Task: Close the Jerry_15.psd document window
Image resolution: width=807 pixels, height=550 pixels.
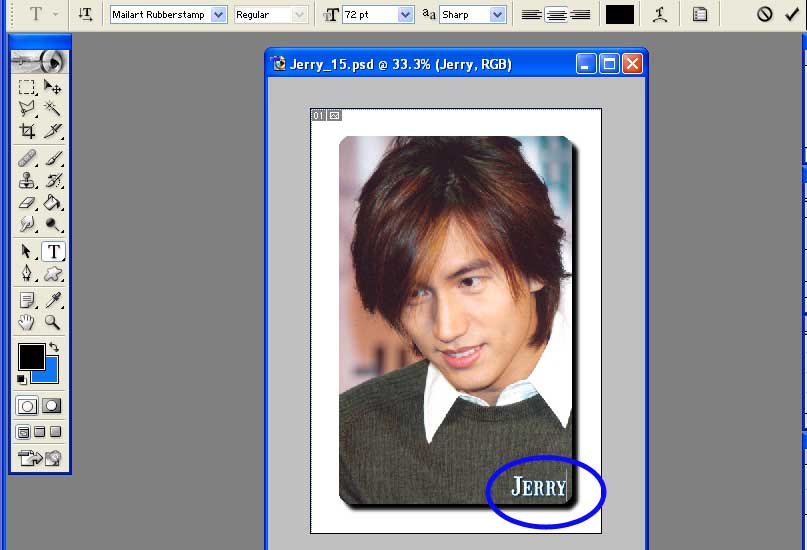Action: click(633, 64)
